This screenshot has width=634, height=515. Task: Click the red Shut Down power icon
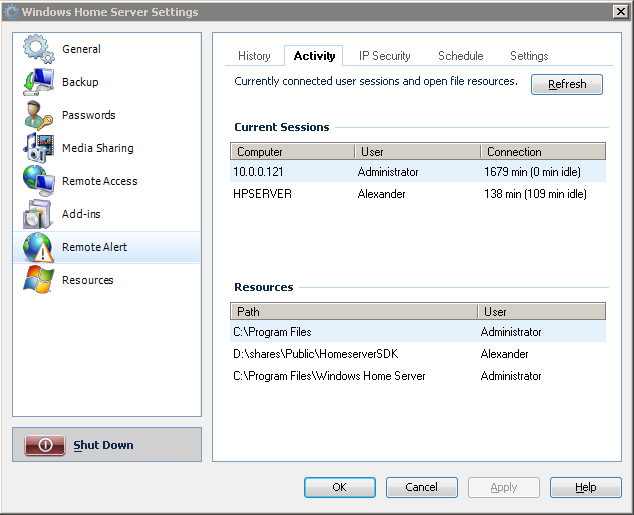(45, 445)
